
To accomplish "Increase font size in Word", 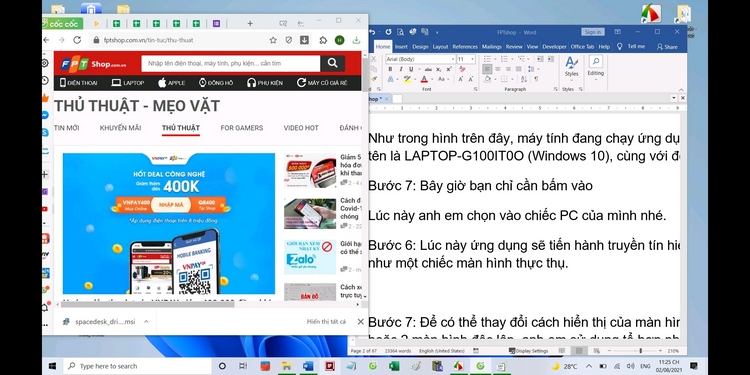I will [x=461, y=79].
